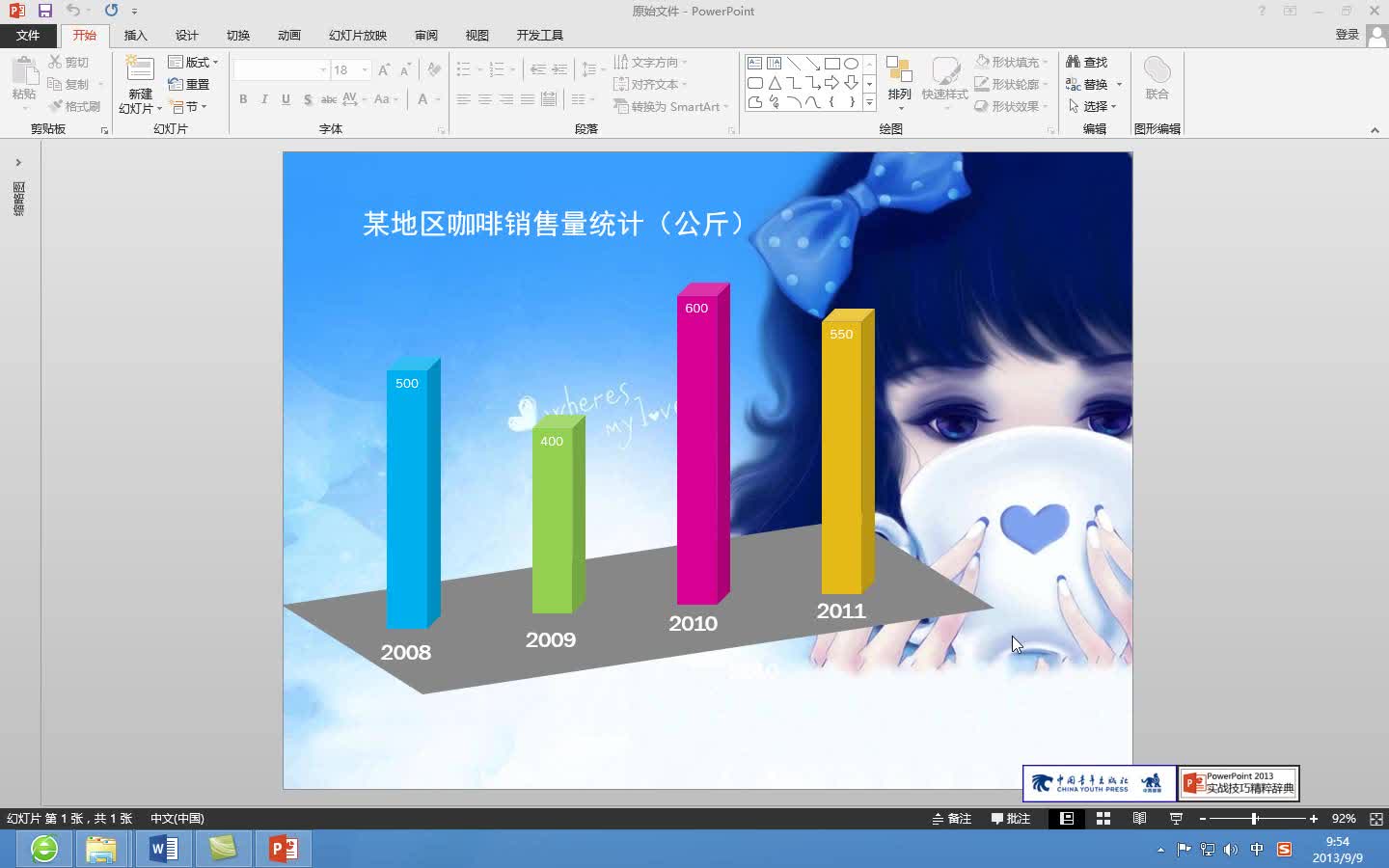Screen dimensions: 1389x868
Task: Open Reading View from status bar
Action: (1138, 818)
